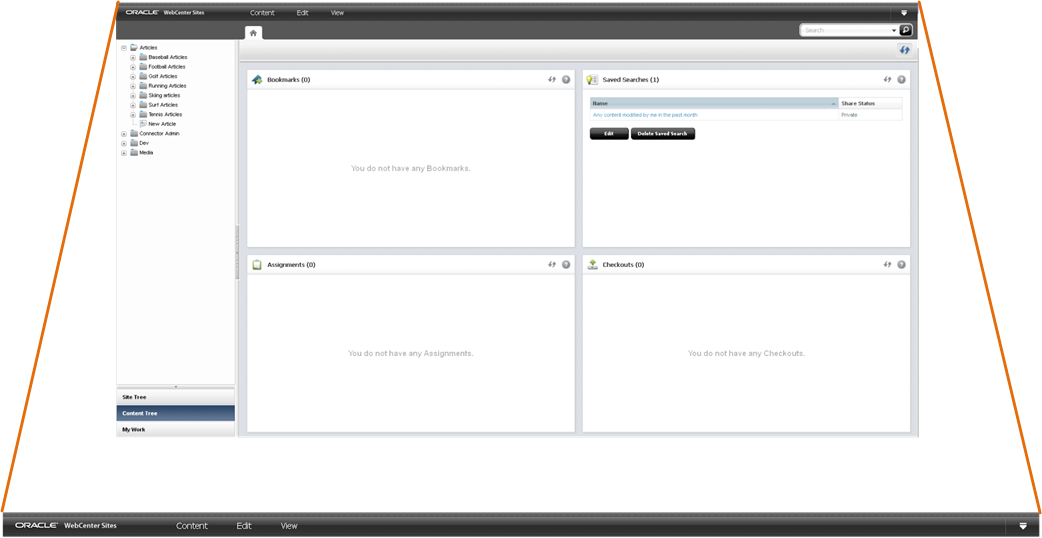The width and height of the screenshot is (1042, 538).
Task: Click the blue refresh-all dashboard icon
Action: click(x=904, y=50)
